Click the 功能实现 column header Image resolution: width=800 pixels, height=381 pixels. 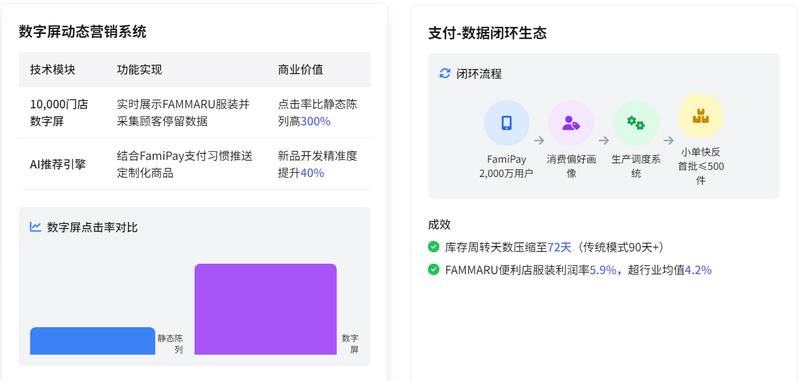pyautogui.click(x=140, y=69)
